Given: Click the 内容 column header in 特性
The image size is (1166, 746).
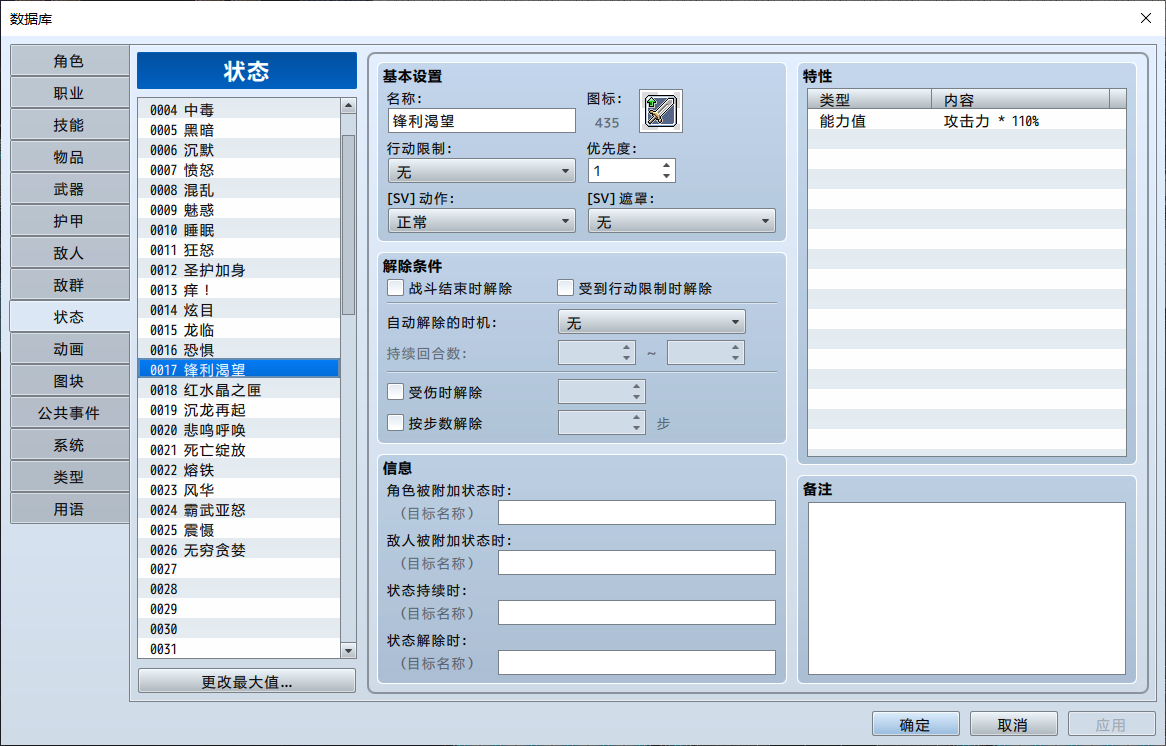Looking at the screenshot, I should tap(1020, 100).
